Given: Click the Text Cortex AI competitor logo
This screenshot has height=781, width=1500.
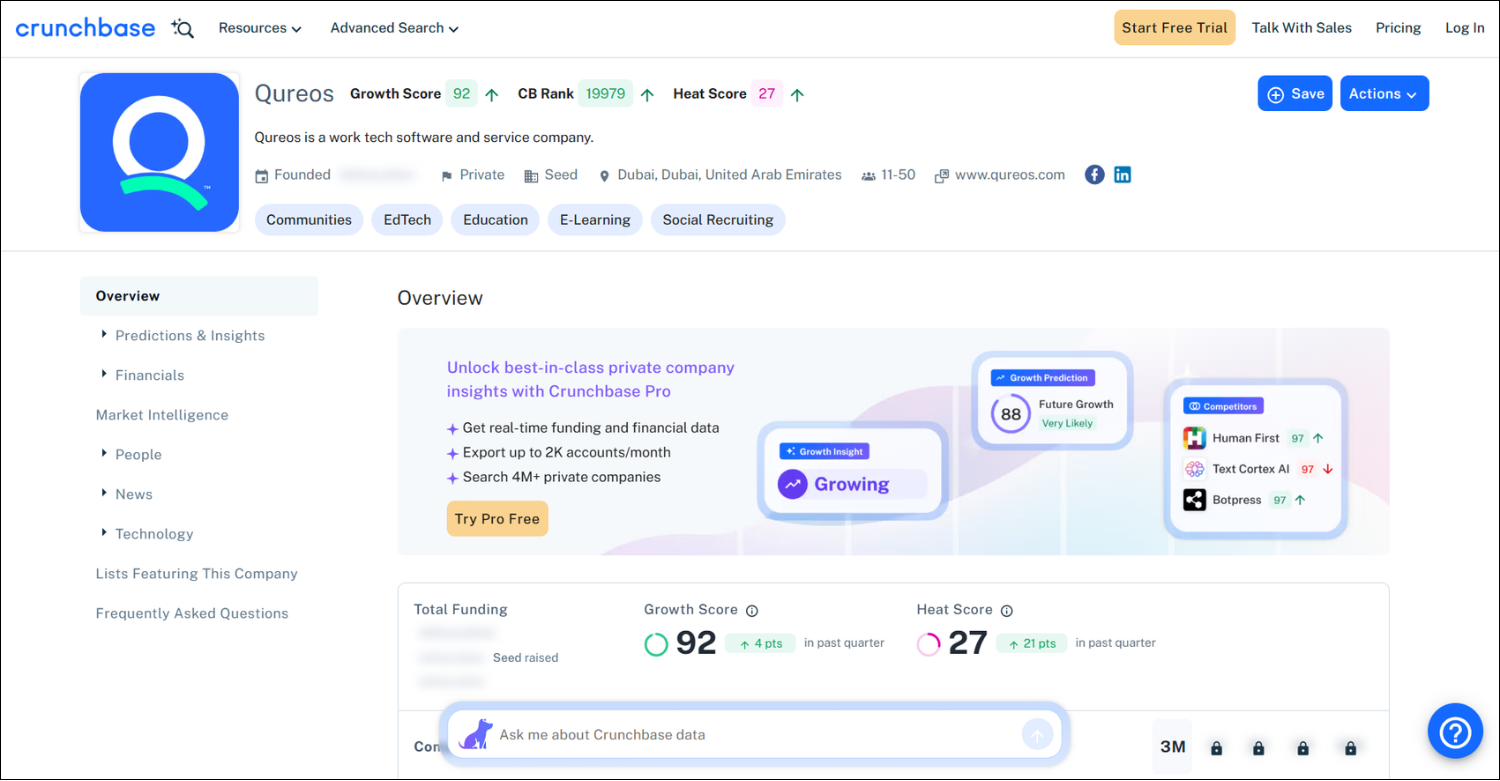Looking at the screenshot, I should (x=1194, y=469).
